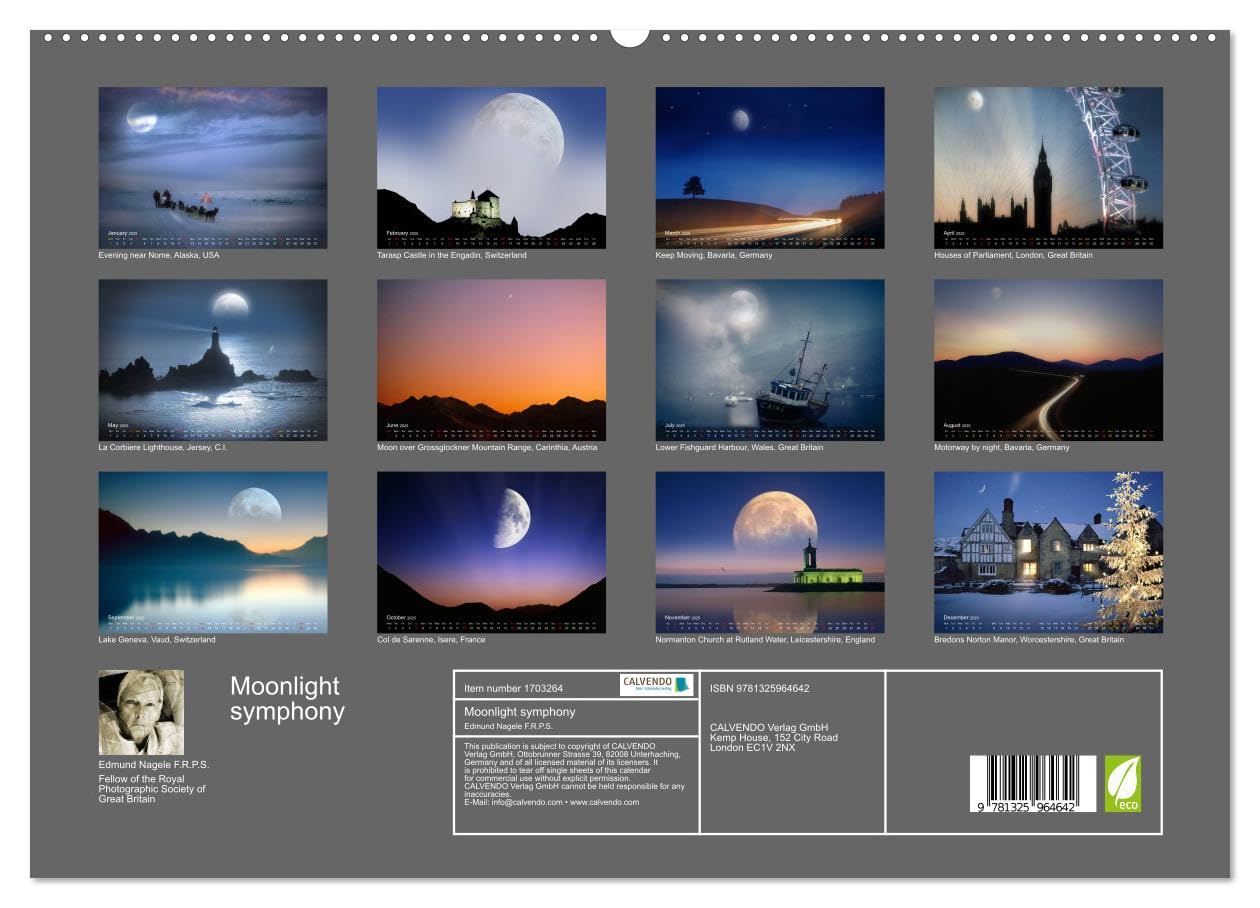Click the author line in the info box
1260x908 pixels.
pyautogui.click(x=508, y=726)
